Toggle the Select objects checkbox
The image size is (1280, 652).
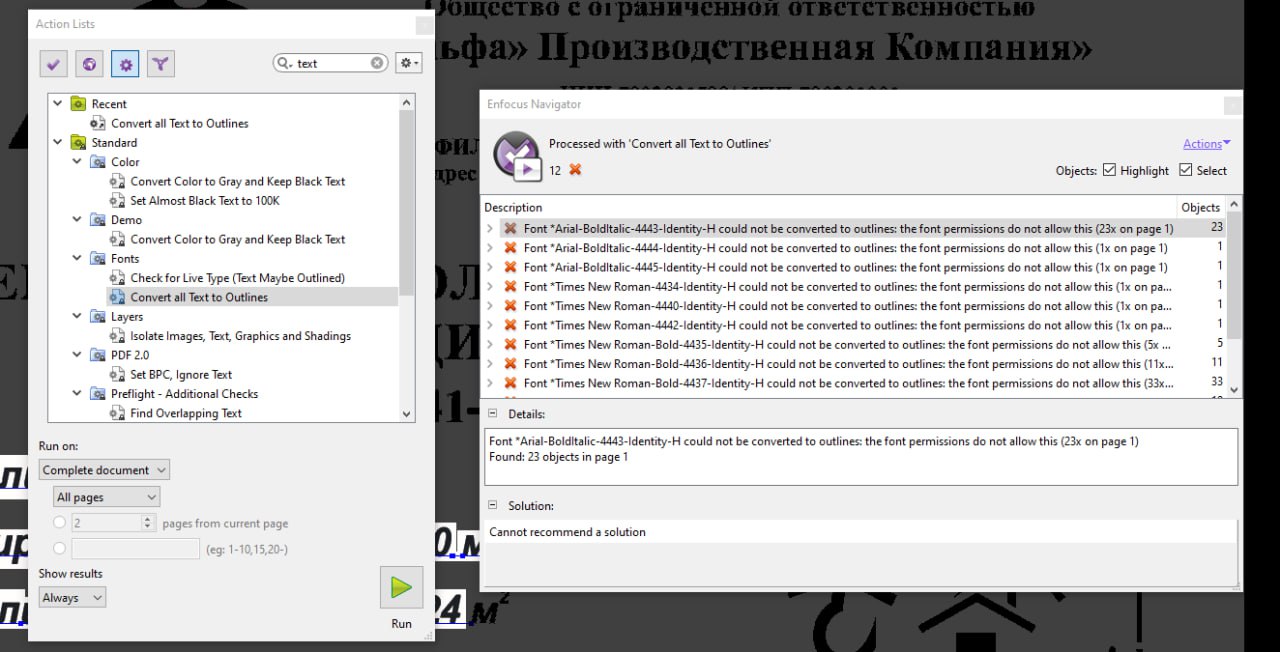click(x=1186, y=170)
